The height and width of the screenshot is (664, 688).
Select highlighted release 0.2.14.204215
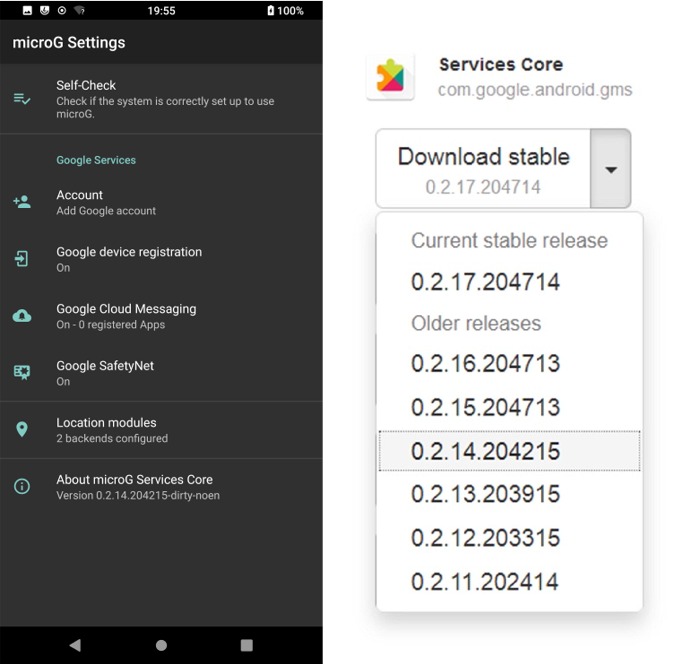click(509, 451)
